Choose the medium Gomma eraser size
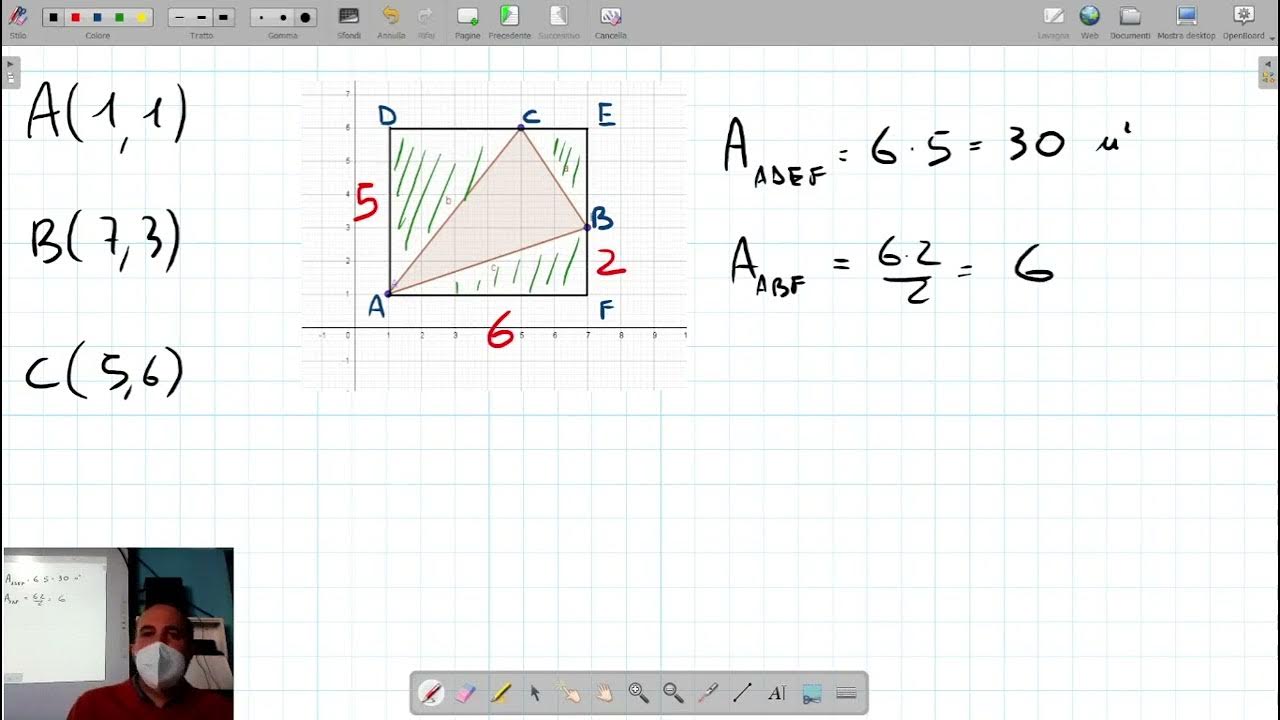1280x720 pixels. [x=283, y=18]
